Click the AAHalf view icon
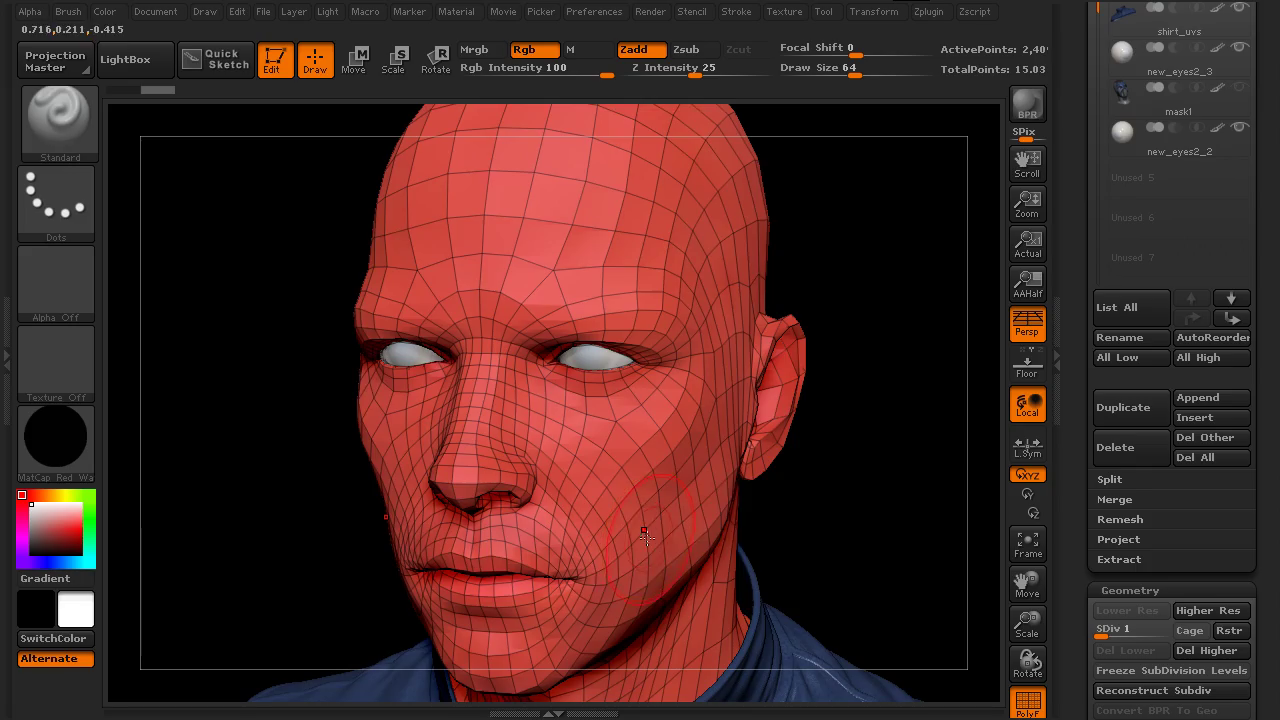Screen dimensions: 1280x720 [x=1027, y=283]
